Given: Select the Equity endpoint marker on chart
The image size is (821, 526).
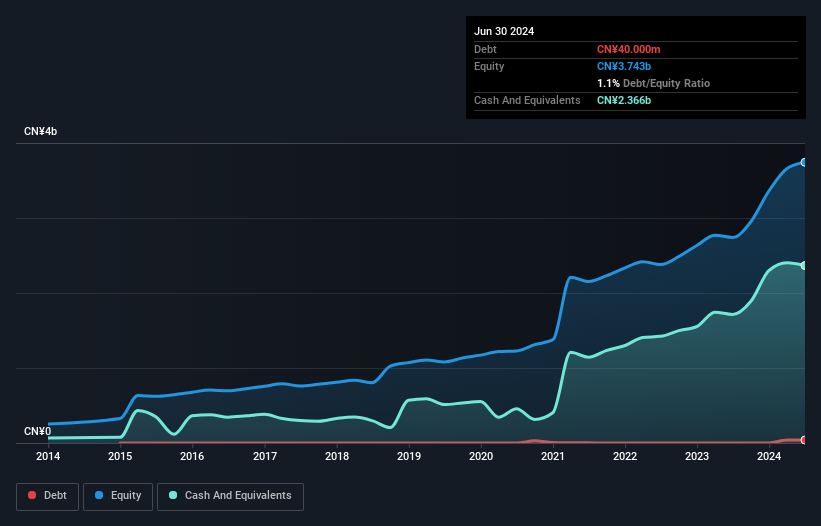Looking at the screenshot, I should point(804,163).
